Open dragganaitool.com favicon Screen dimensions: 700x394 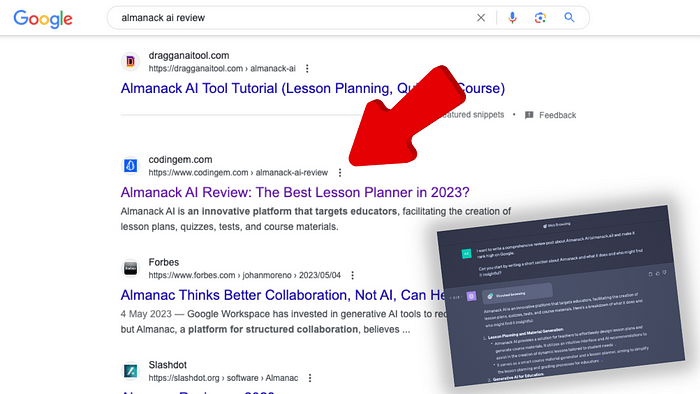click(130, 61)
